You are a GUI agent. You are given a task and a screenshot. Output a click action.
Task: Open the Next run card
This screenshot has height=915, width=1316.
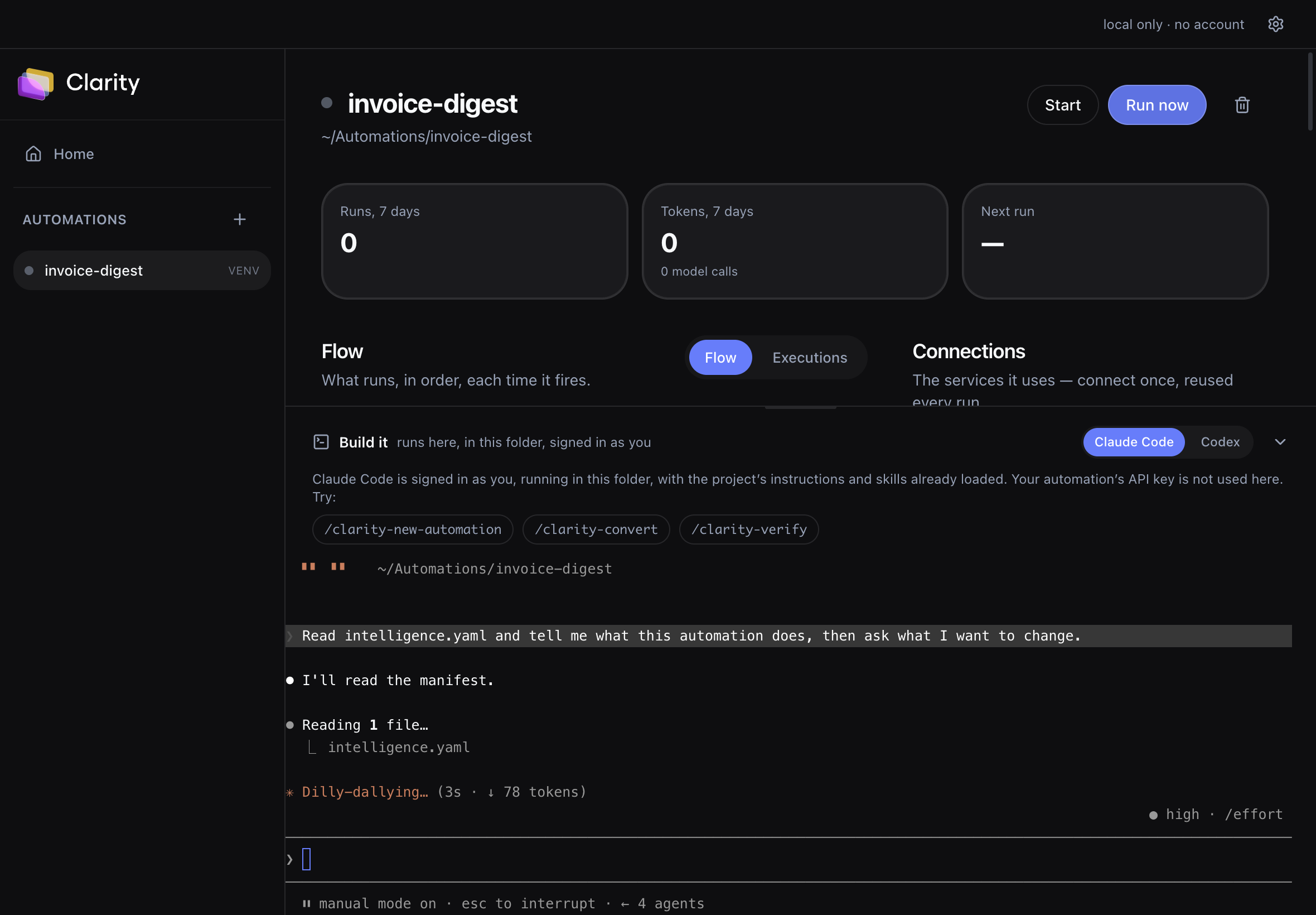(x=1115, y=242)
